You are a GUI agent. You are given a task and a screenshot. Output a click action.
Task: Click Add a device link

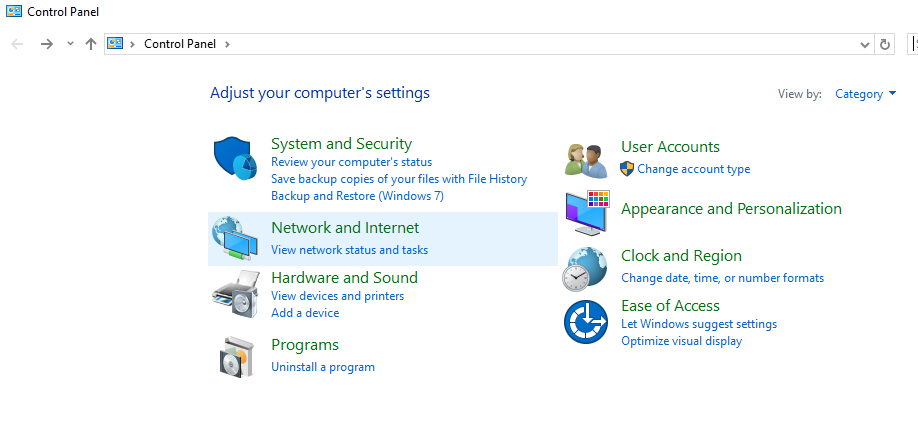point(305,313)
